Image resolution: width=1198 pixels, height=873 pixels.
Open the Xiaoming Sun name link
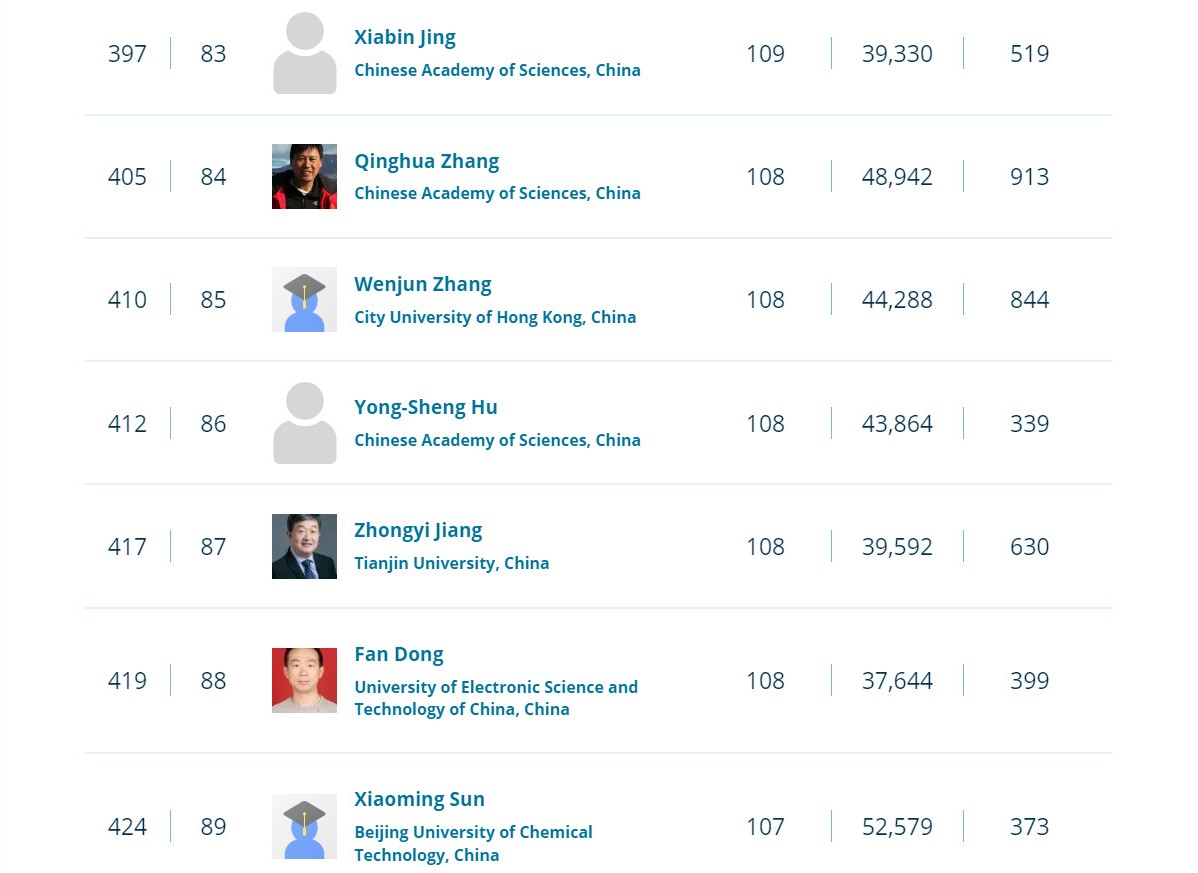[x=419, y=799]
